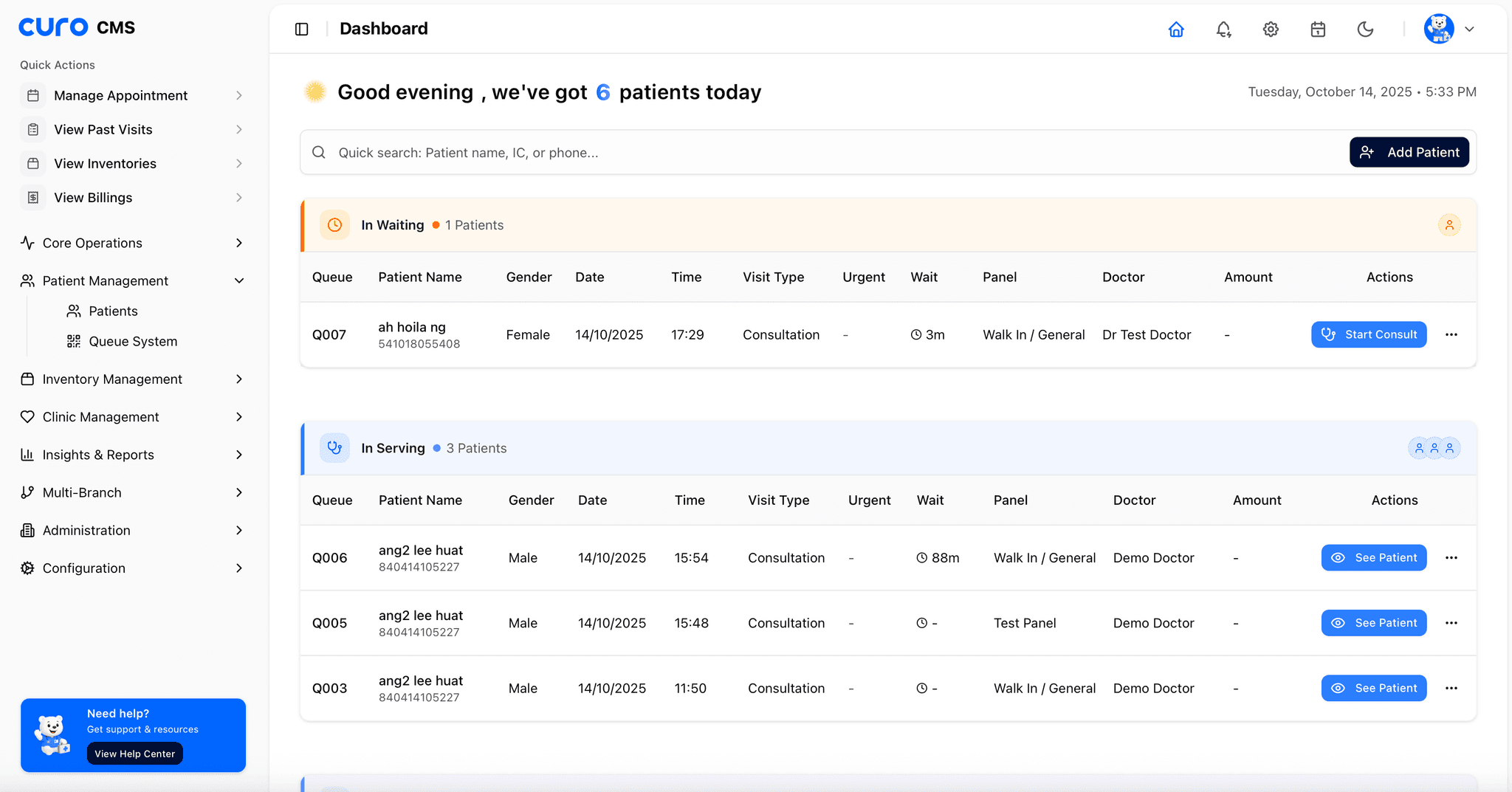This screenshot has width=1512, height=792.
Task: Open the home icon in header
Action: (x=1176, y=29)
